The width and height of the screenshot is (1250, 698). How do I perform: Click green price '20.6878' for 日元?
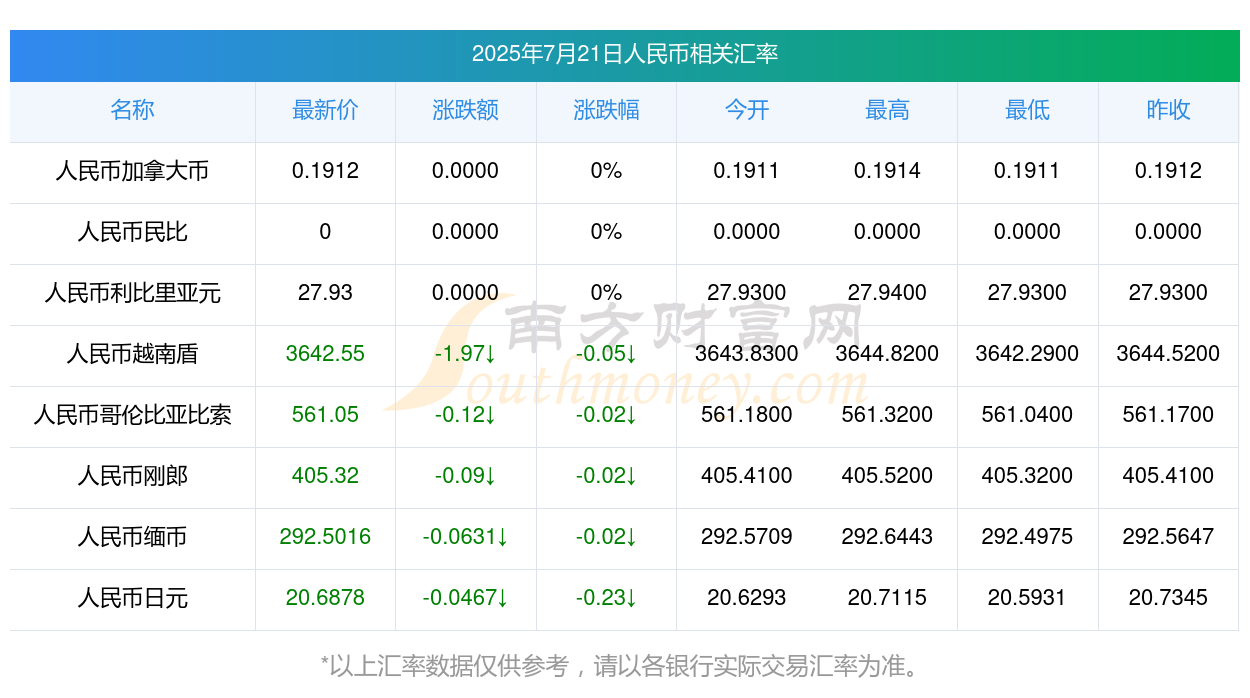pos(325,598)
